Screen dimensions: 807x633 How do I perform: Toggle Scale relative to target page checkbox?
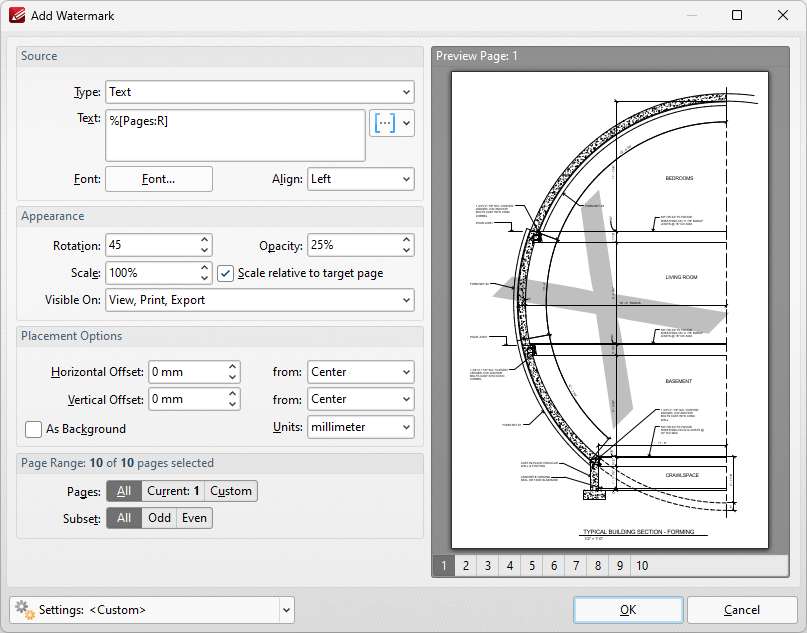coord(225,273)
